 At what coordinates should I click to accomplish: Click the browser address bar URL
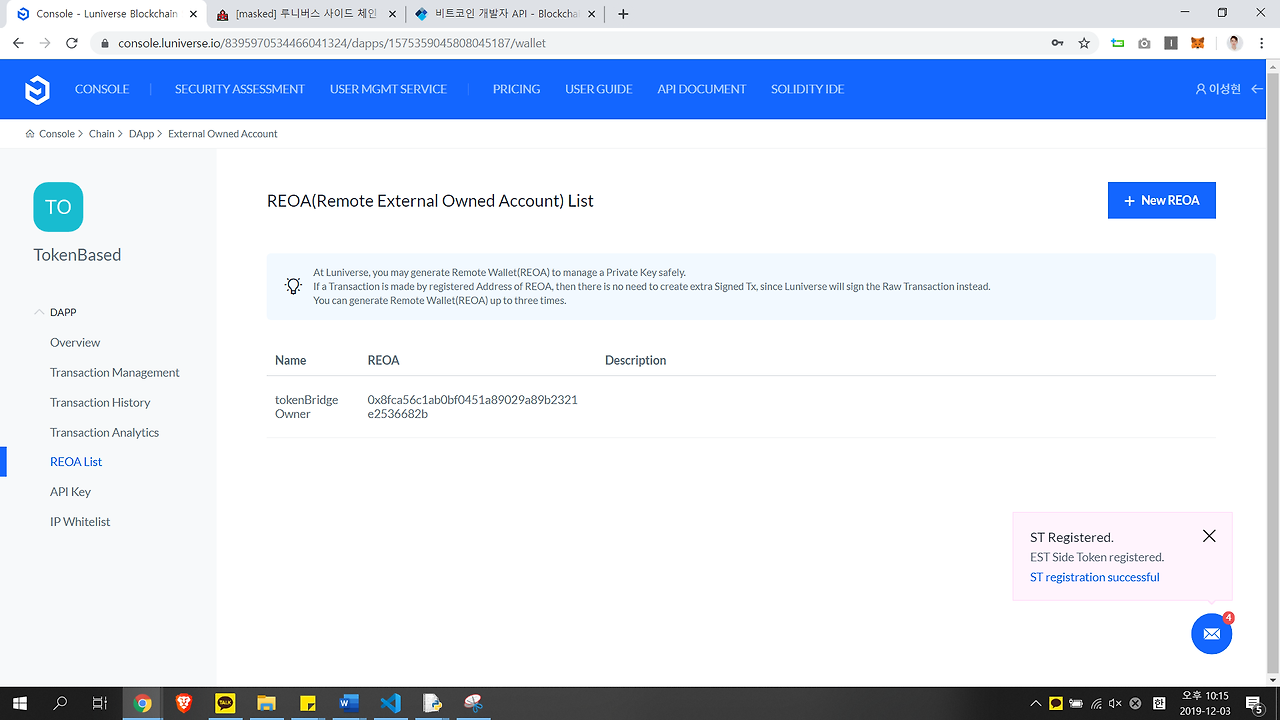coord(332,43)
